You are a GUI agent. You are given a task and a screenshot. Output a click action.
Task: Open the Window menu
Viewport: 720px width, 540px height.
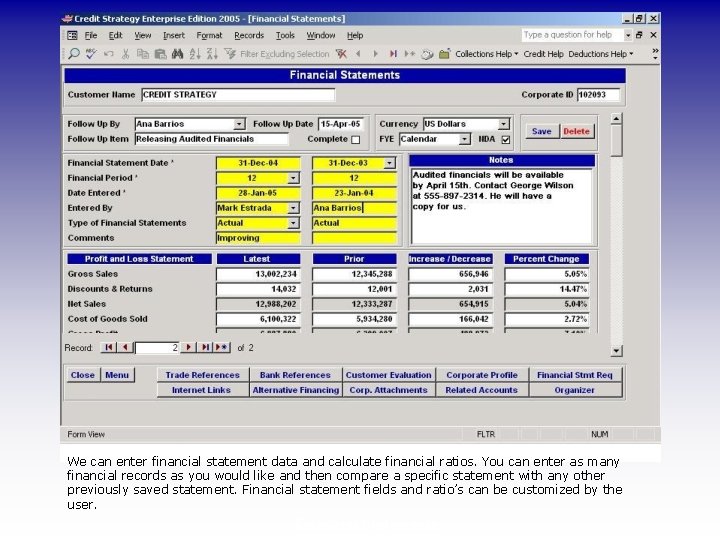[x=321, y=35]
